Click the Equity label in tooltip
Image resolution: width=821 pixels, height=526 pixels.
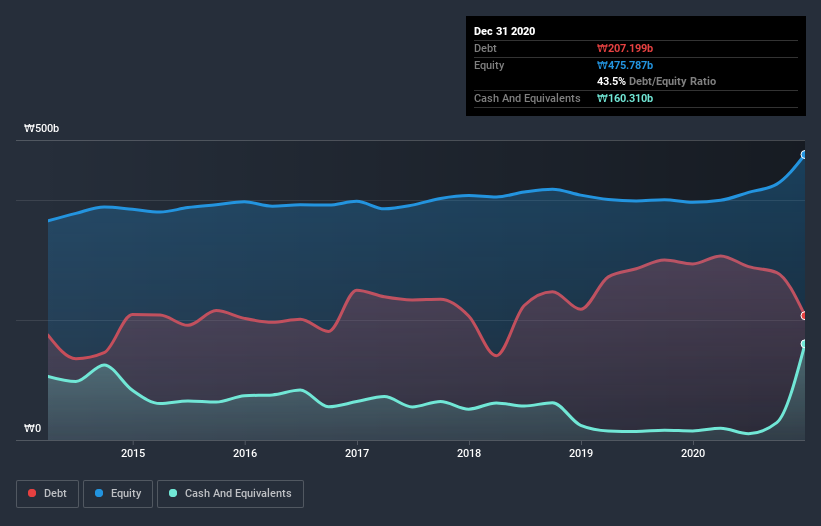click(x=489, y=65)
